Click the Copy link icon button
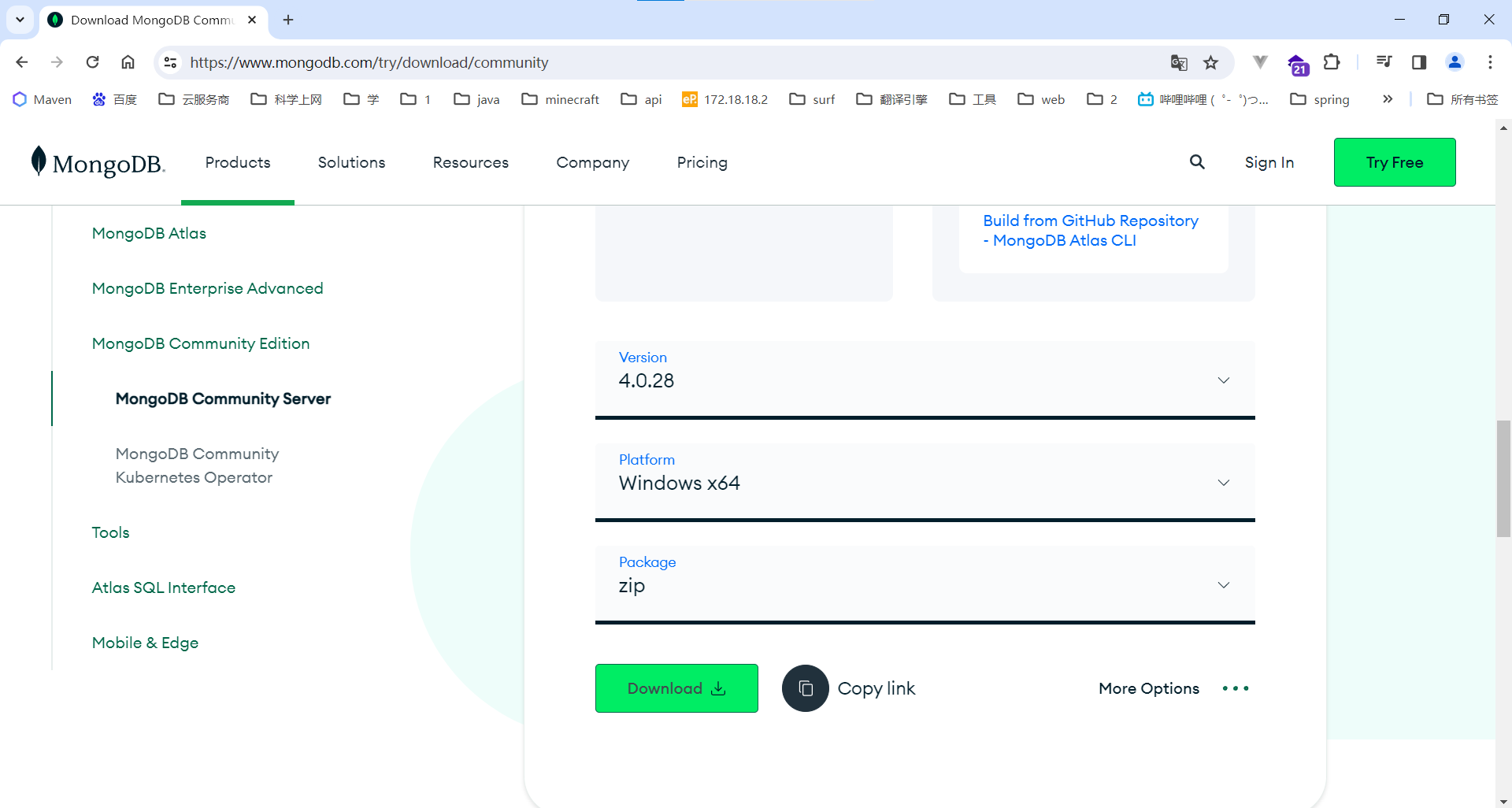Viewport: 1512px width, 808px height. pos(805,688)
